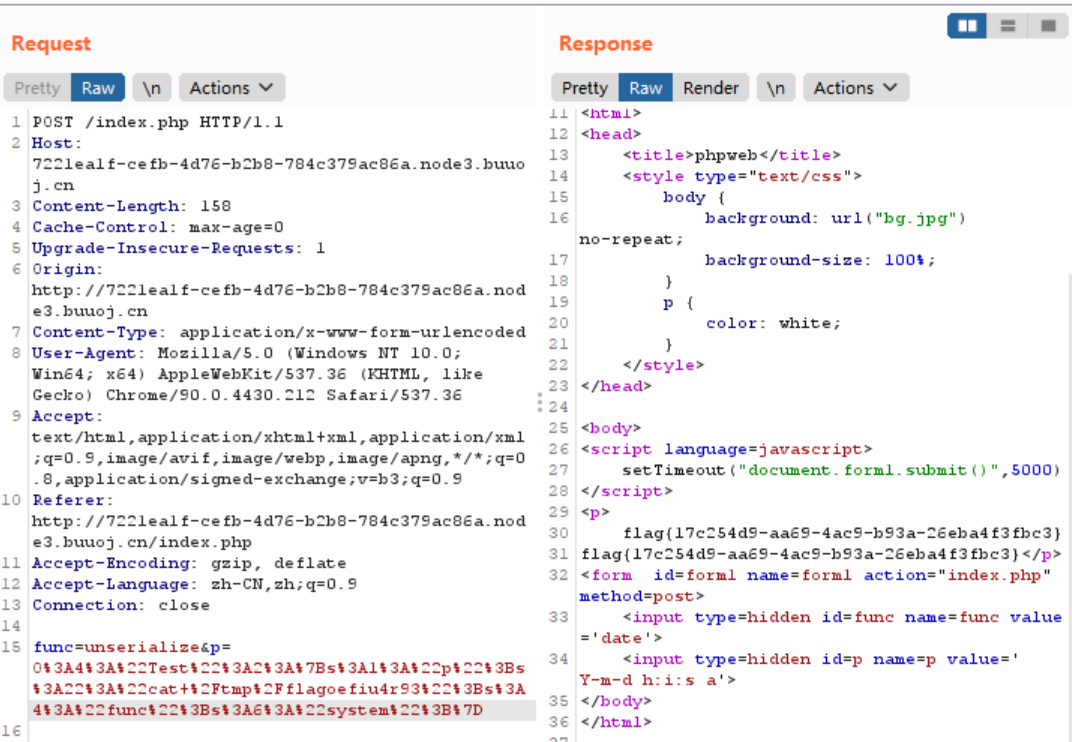Click hidden input func line 33

842,618
